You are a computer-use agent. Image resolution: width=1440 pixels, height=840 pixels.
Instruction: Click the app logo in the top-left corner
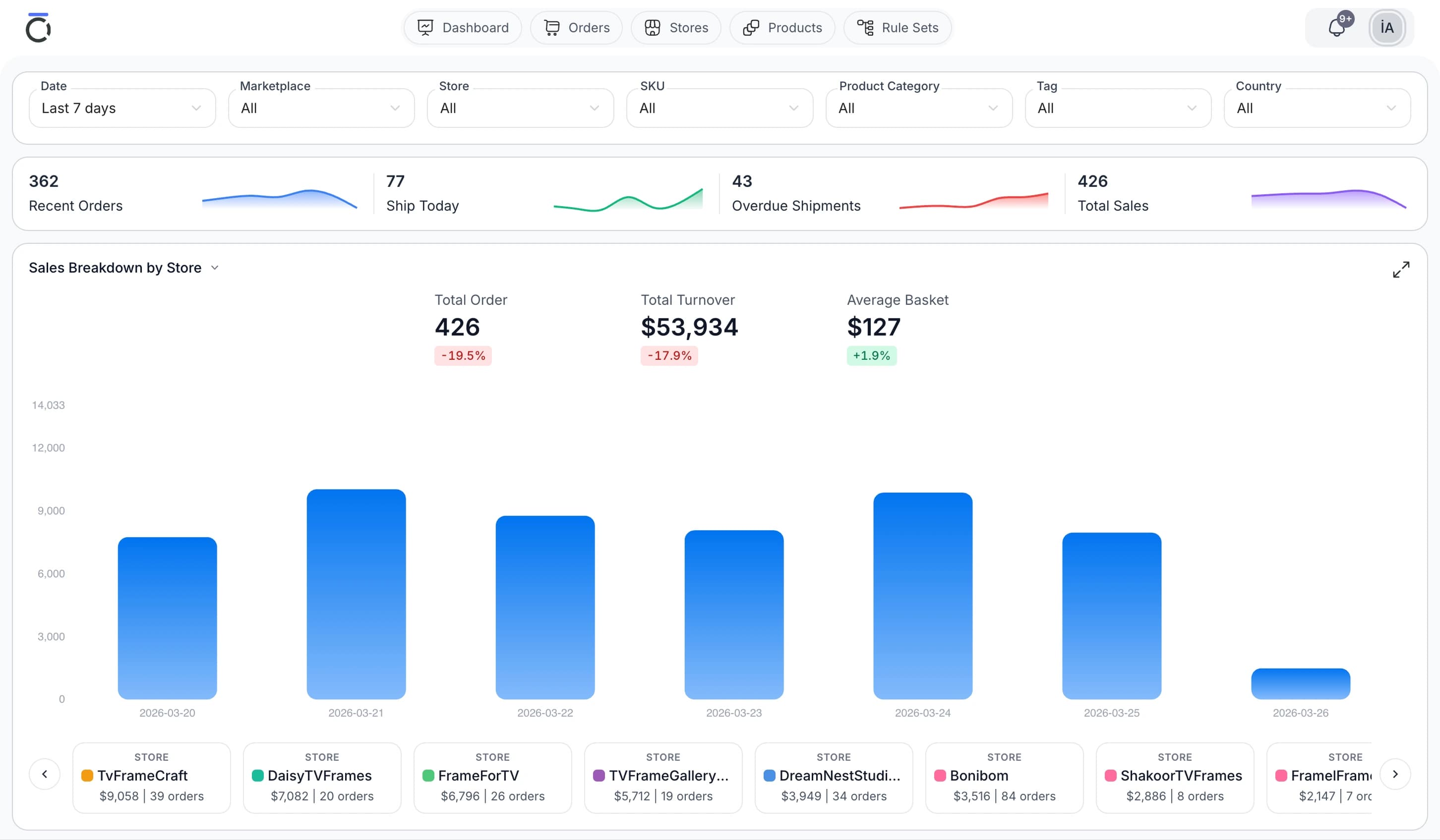pos(39,27)
